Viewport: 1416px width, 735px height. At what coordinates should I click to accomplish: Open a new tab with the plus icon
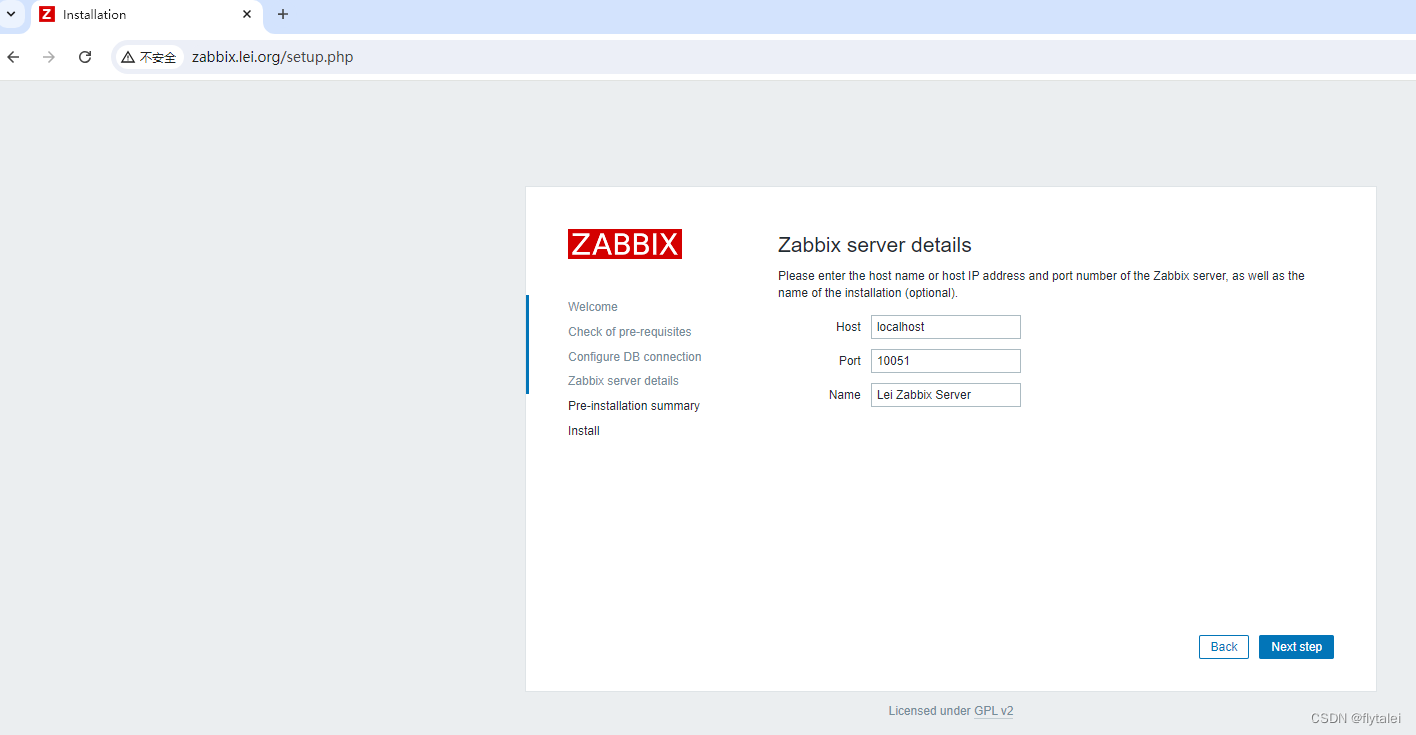pos(283,14)
